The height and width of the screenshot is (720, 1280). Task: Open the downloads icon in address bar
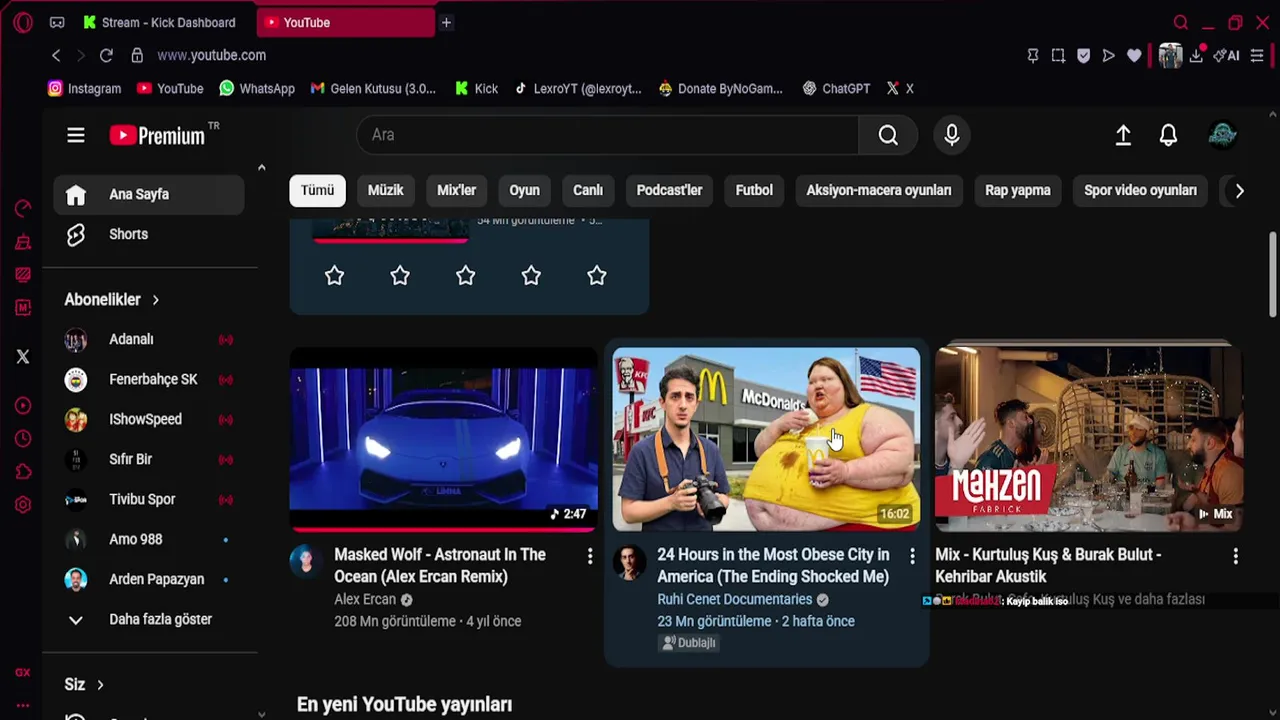(1196, 55)
